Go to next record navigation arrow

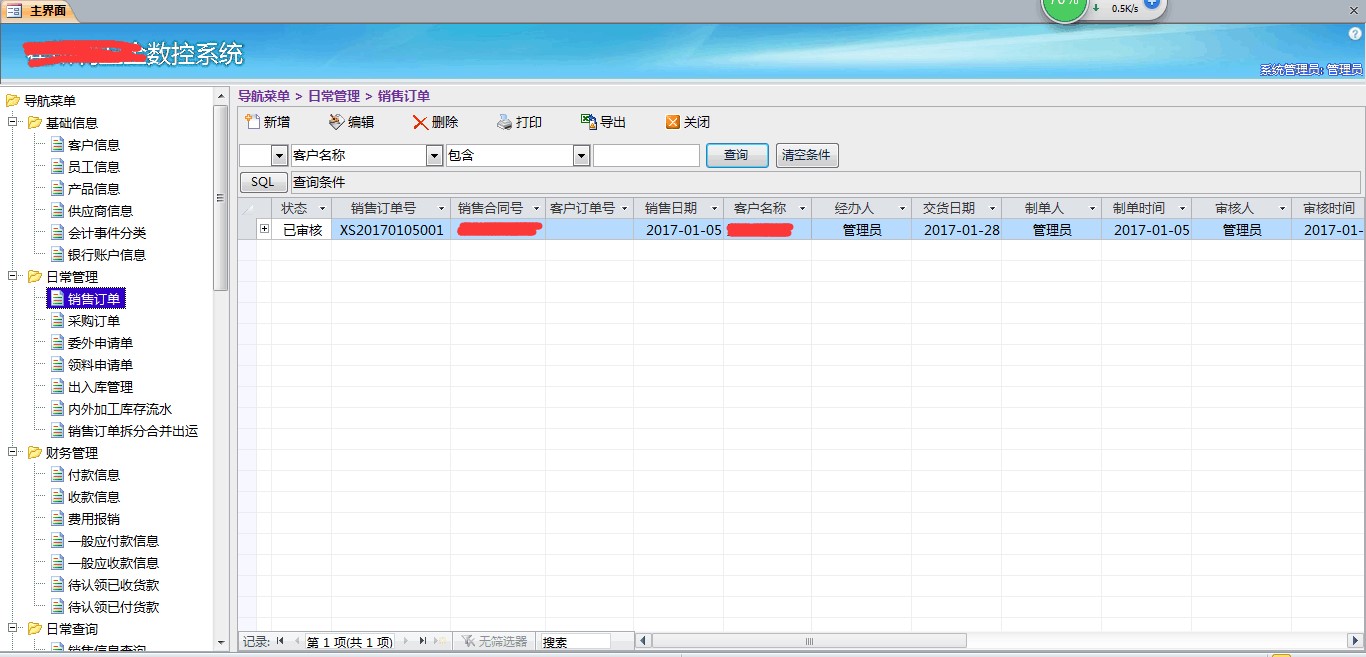[405, 641]
